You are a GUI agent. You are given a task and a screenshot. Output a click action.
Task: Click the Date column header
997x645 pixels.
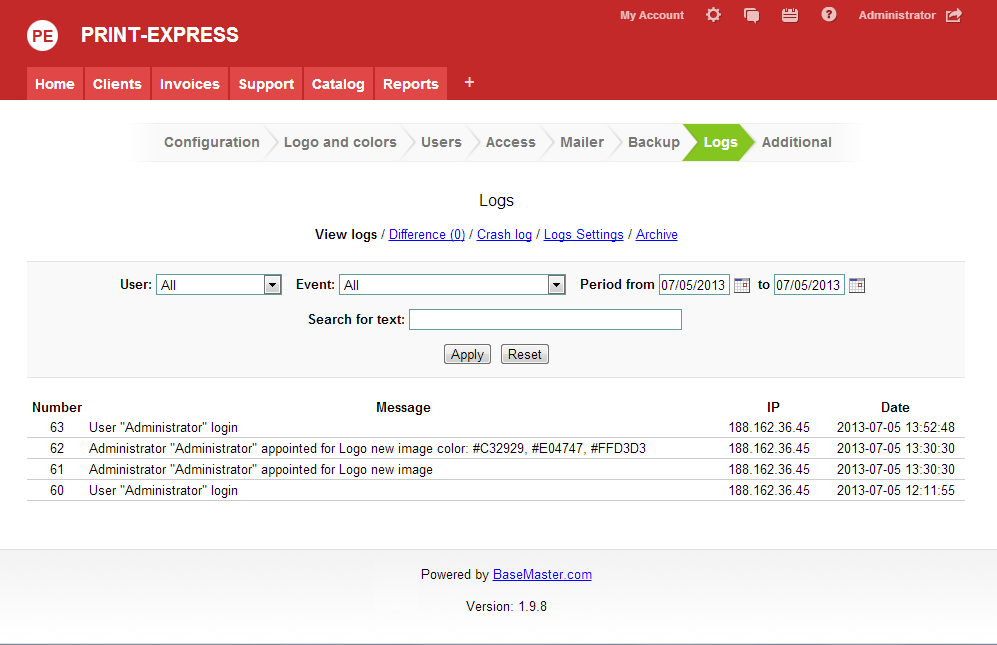[x=895, y=407]
